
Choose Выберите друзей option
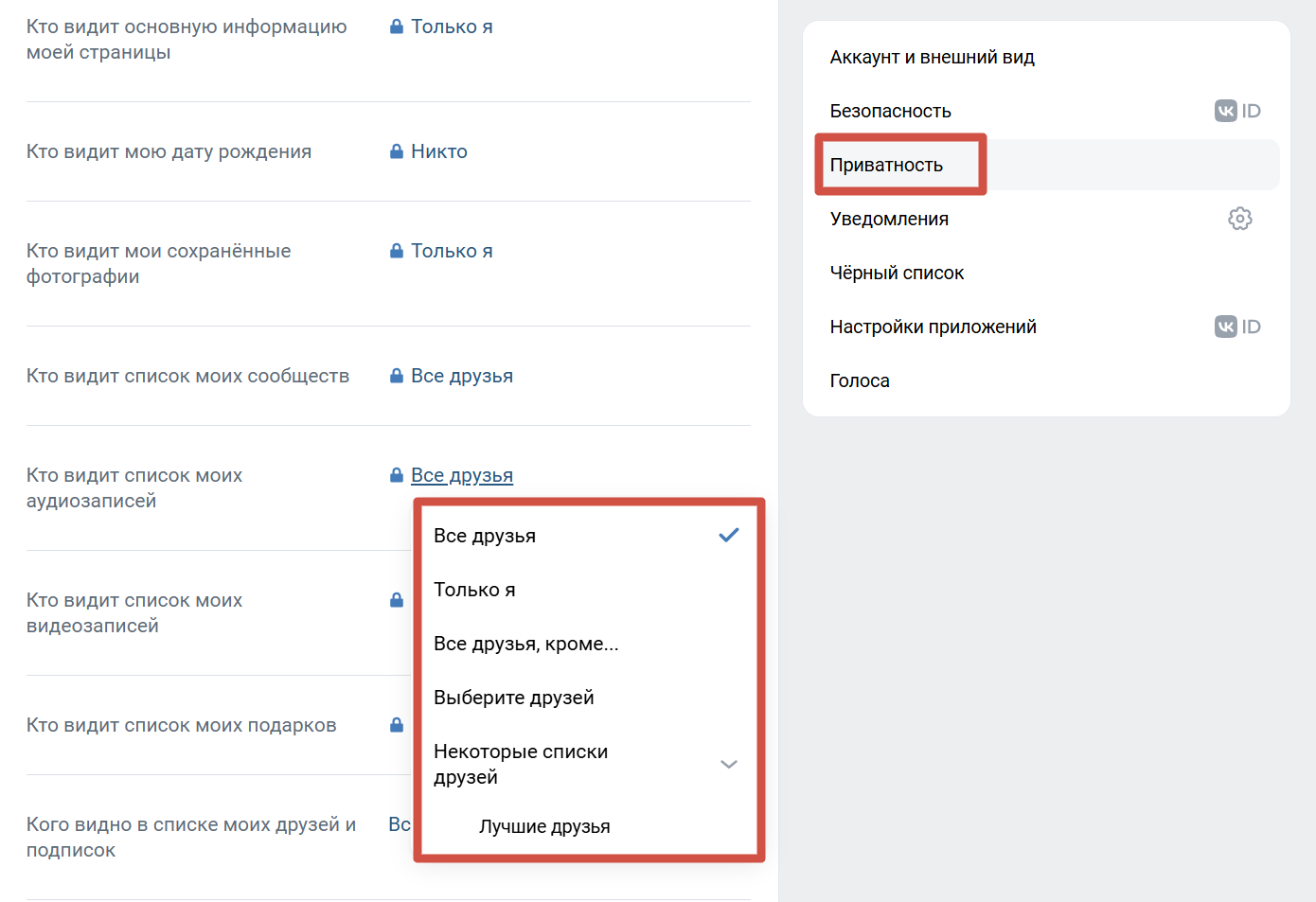(x=513, y=698)
